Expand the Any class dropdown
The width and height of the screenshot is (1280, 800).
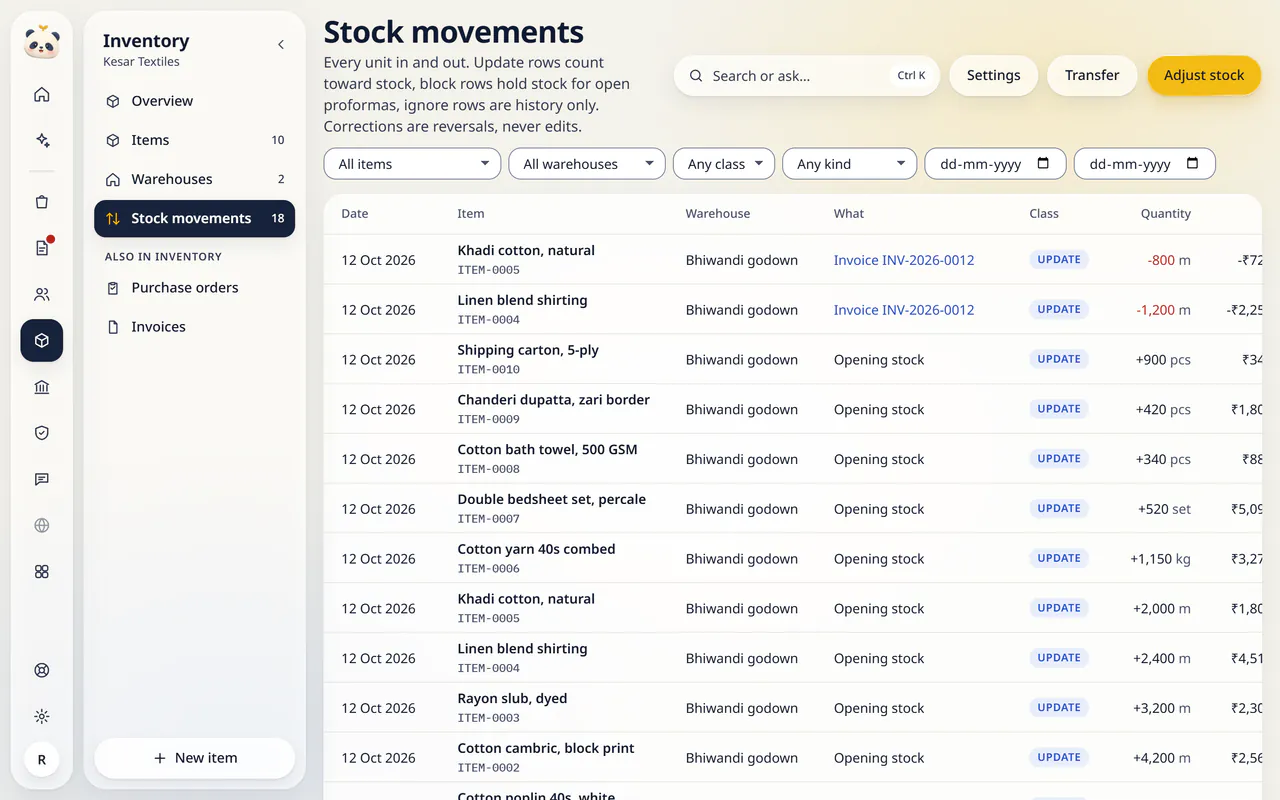(x=724, y=164)
